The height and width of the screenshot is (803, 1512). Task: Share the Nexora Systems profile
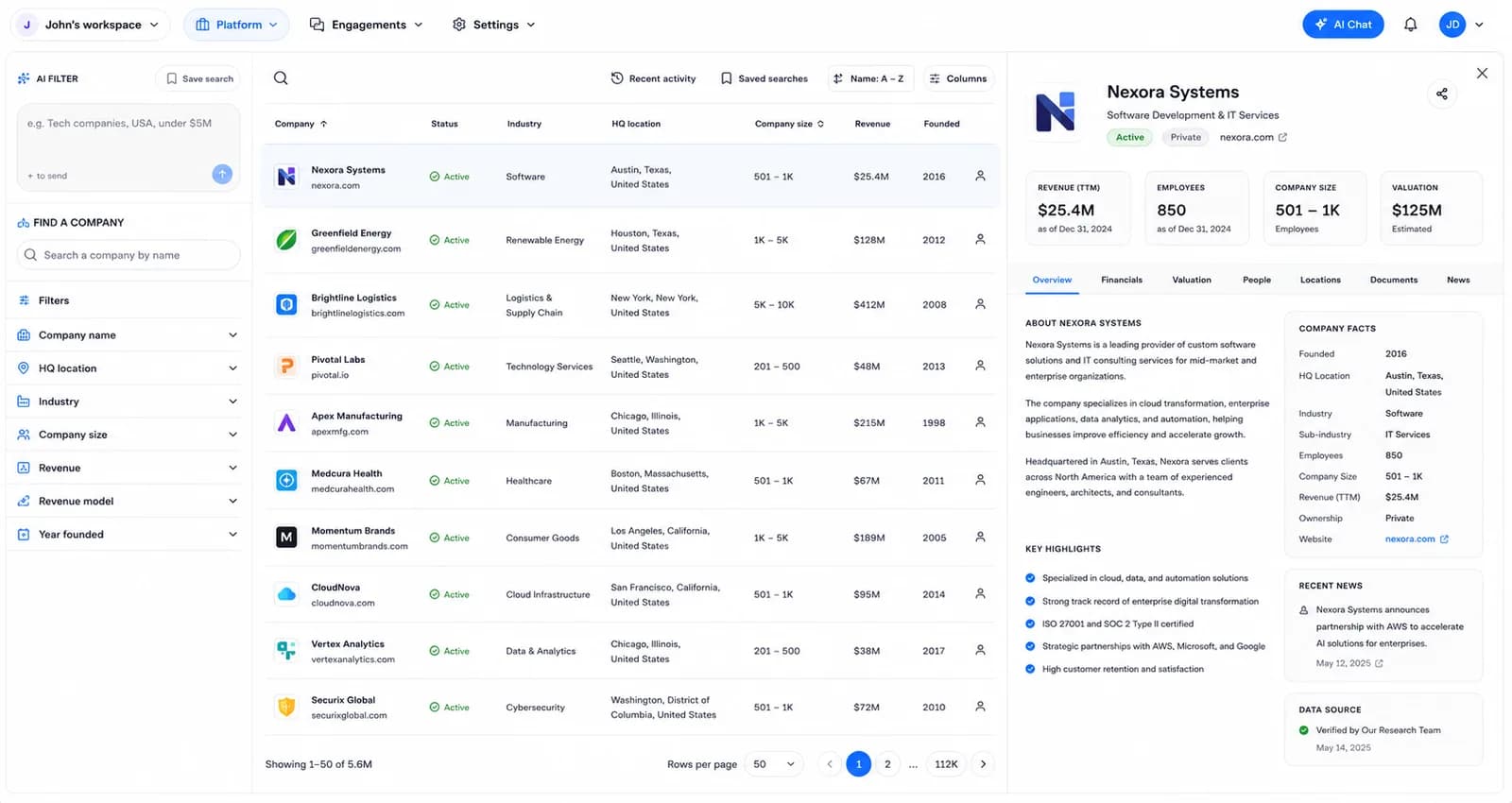click(x=1442, y=94)
